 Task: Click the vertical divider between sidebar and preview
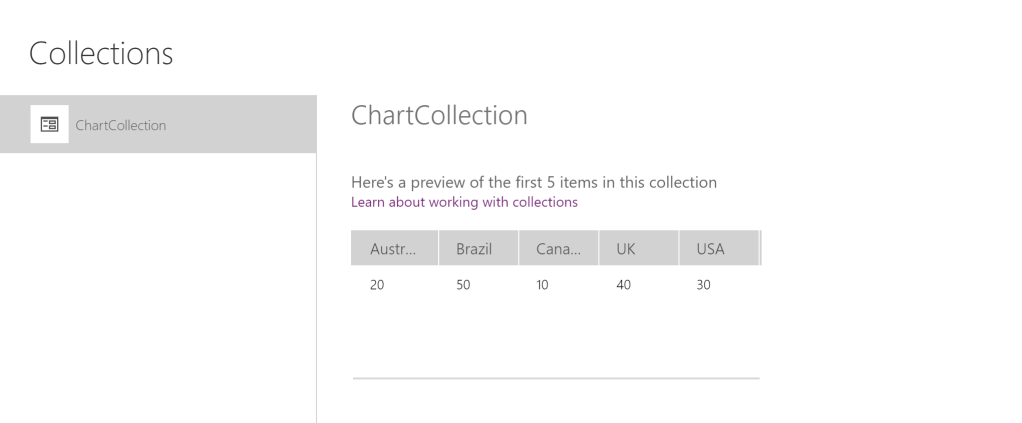point(316,290)
